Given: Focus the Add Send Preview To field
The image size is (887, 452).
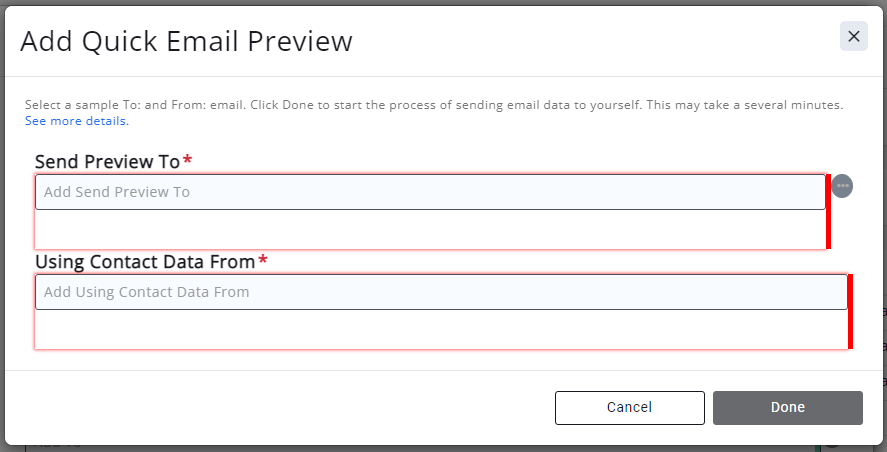Looking at the screenshot, I should coord(430,192).
